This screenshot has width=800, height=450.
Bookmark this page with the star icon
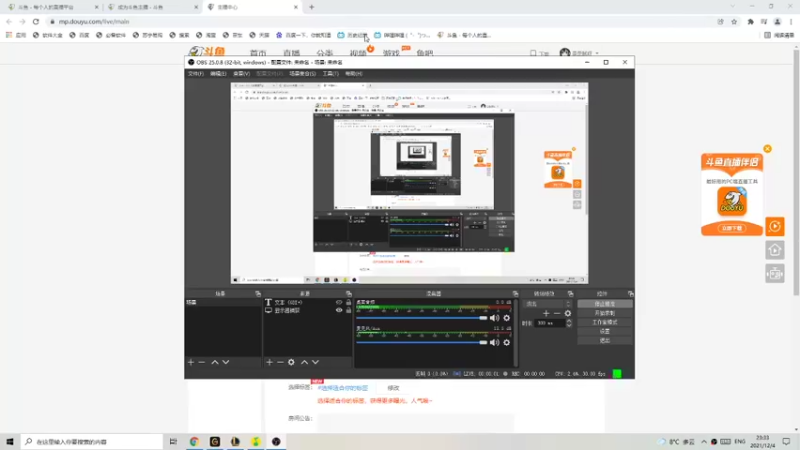point(734,21)
